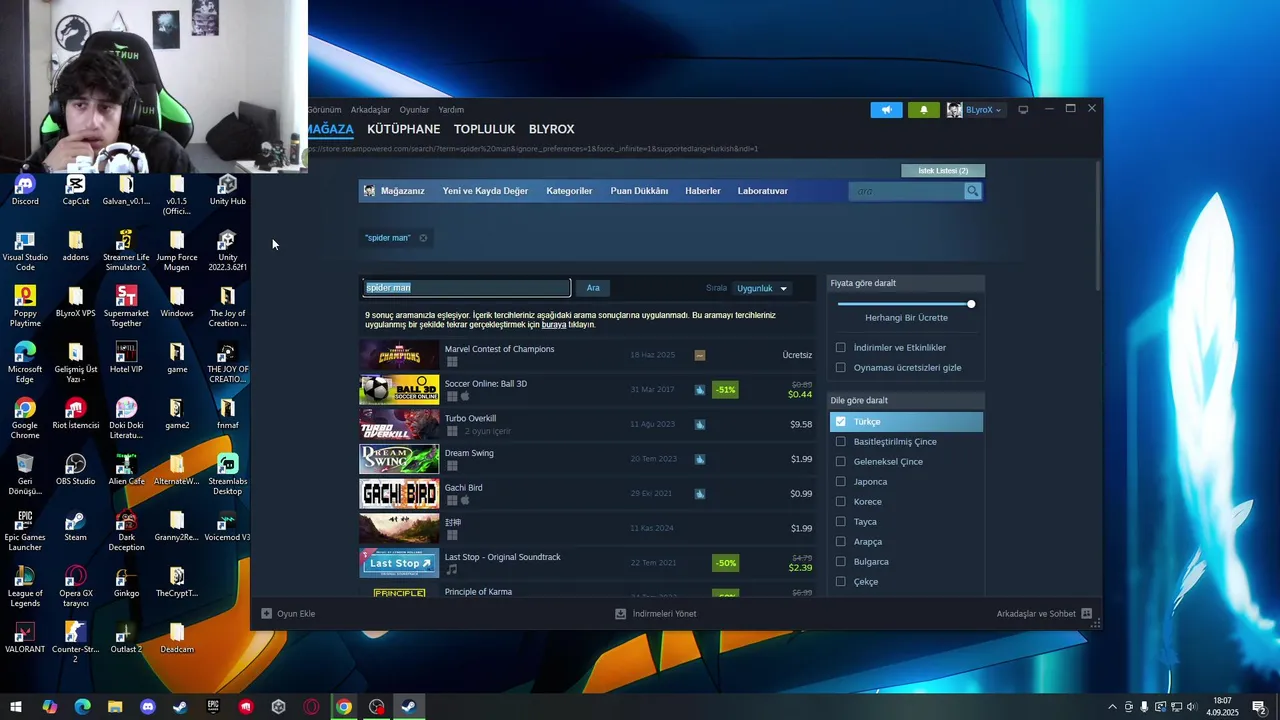Image resolution: width=1280 pixels, height=720 pixels.
Task: Collapse Dile göre daralt panel
Action: pos(907,401)
